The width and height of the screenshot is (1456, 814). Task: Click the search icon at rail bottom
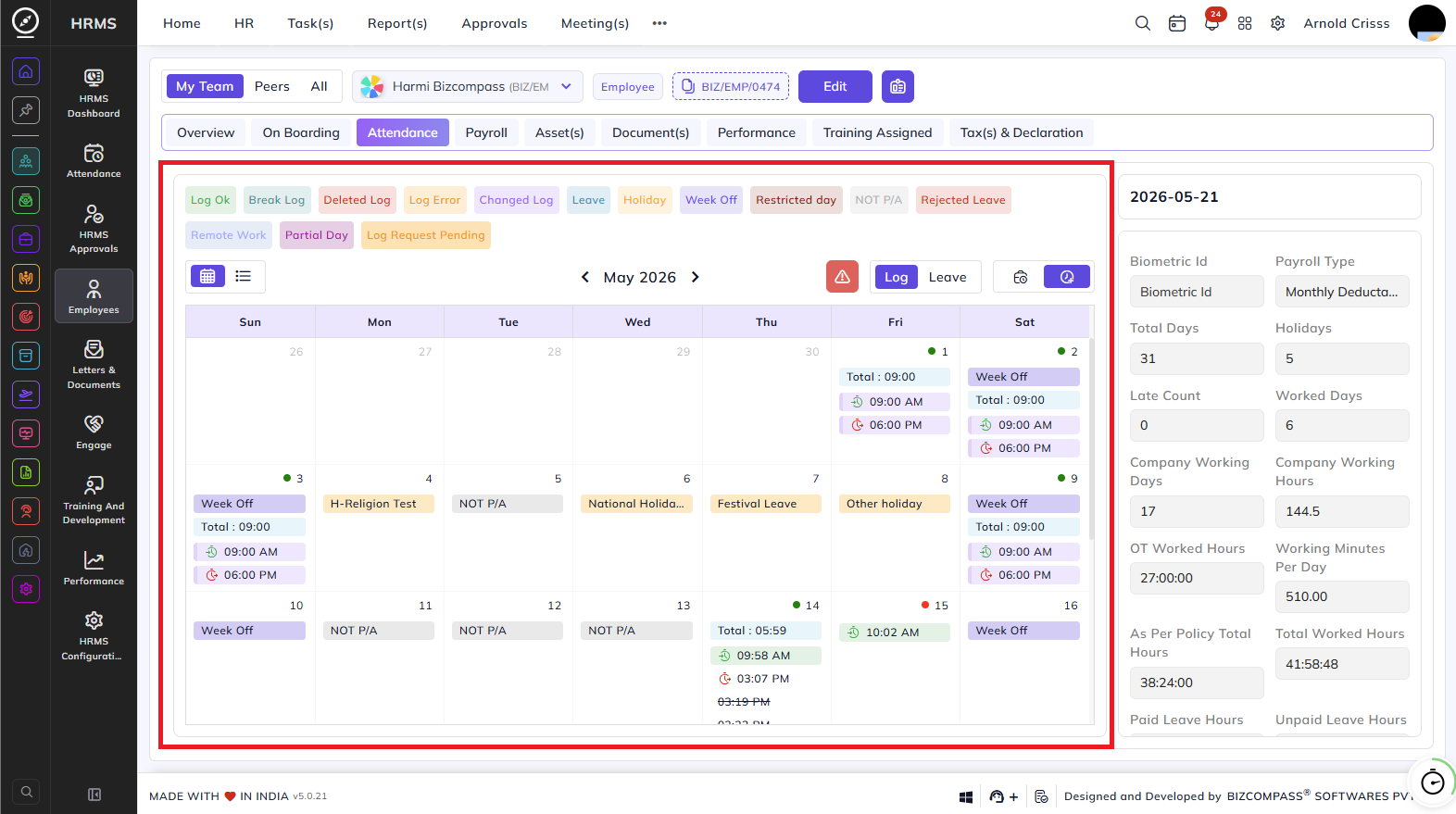click(x=26, y=792)
